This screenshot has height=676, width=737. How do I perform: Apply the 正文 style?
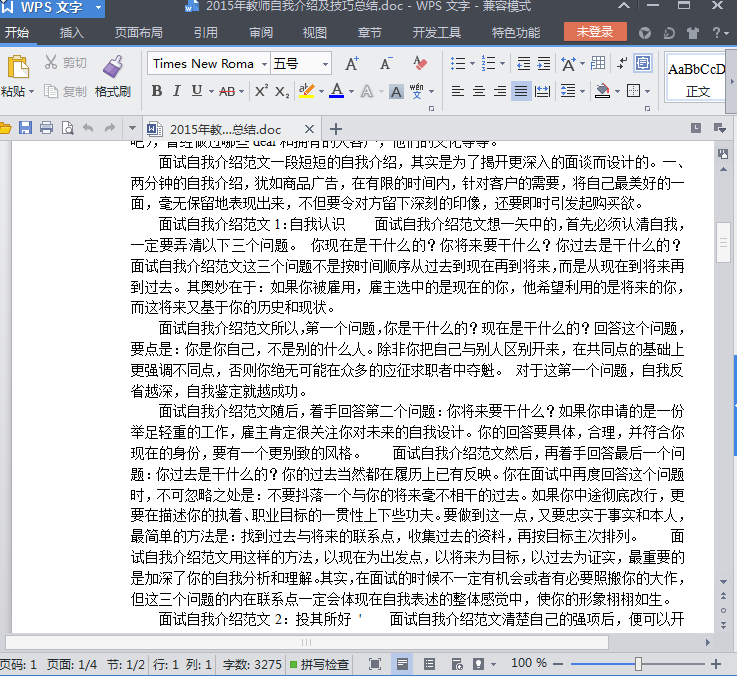pos(697,78)
